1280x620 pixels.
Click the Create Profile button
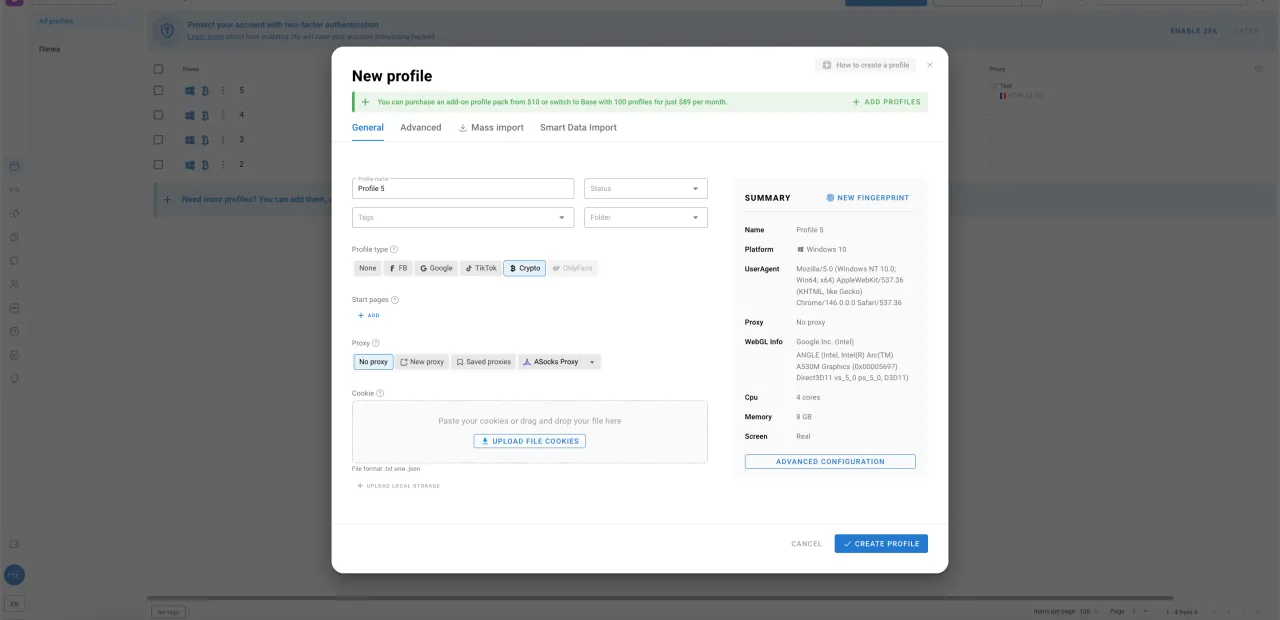(881, 544)
